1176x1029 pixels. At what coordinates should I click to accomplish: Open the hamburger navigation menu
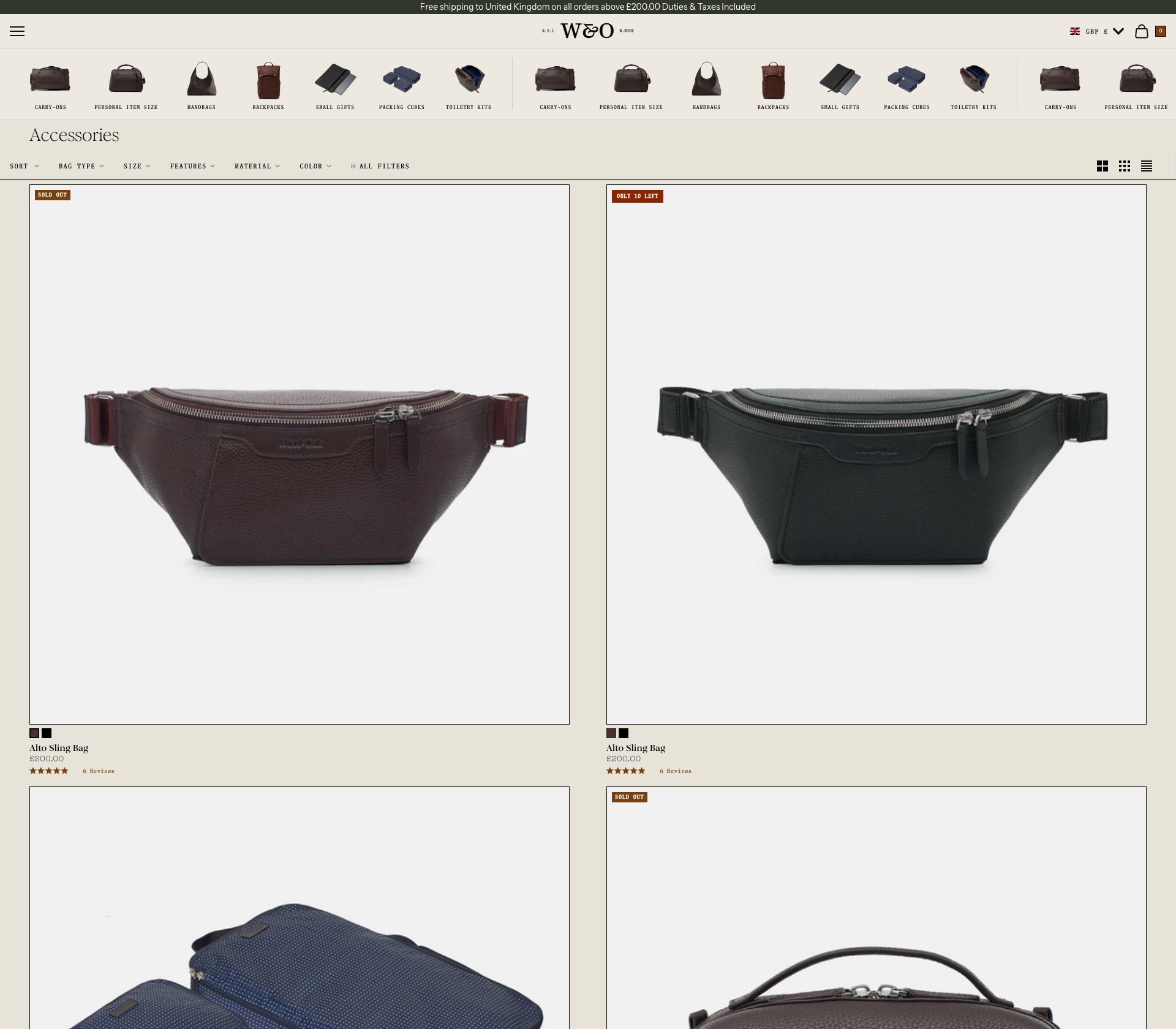(17, 31)
